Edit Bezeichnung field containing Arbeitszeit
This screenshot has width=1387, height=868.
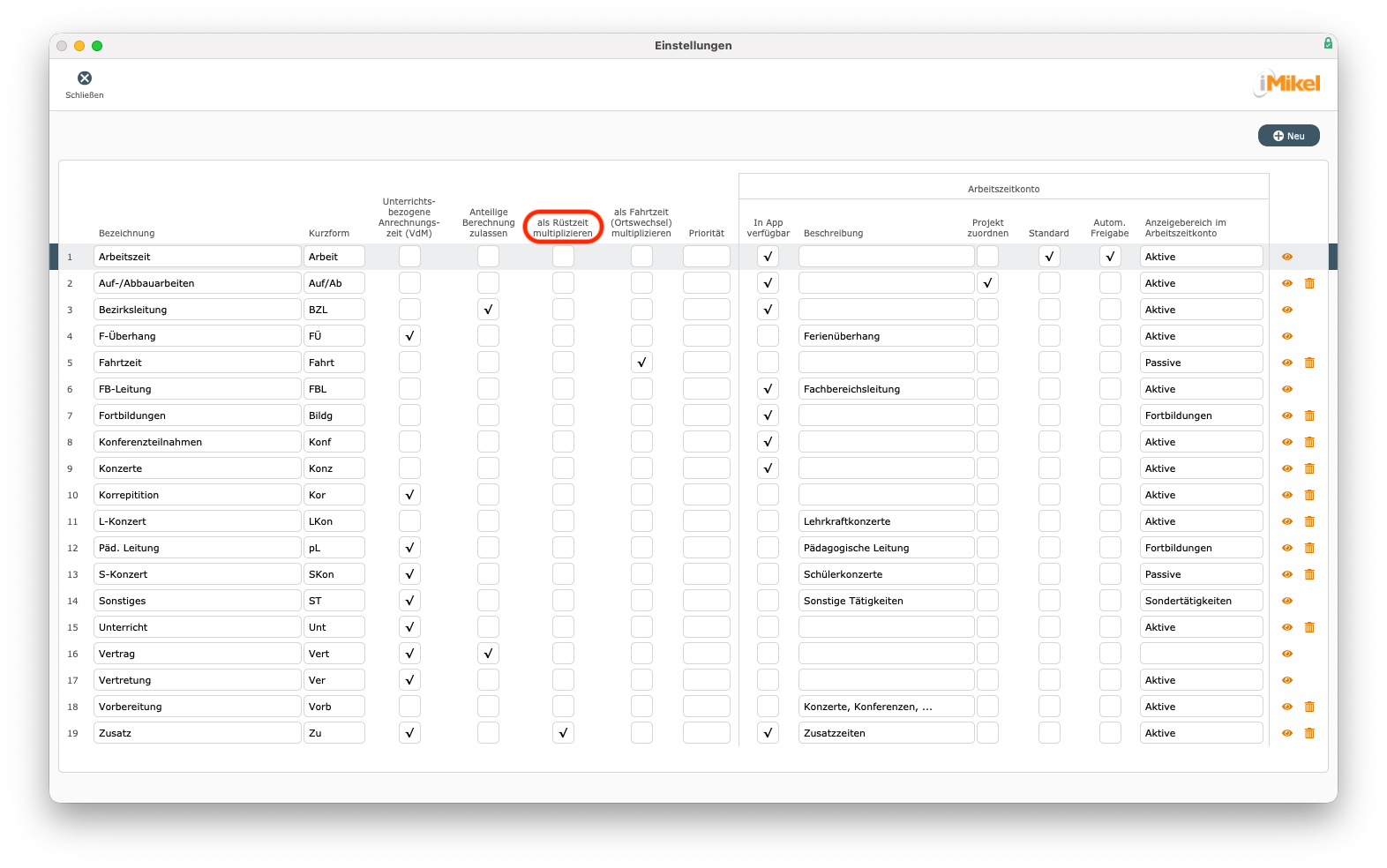198,257
